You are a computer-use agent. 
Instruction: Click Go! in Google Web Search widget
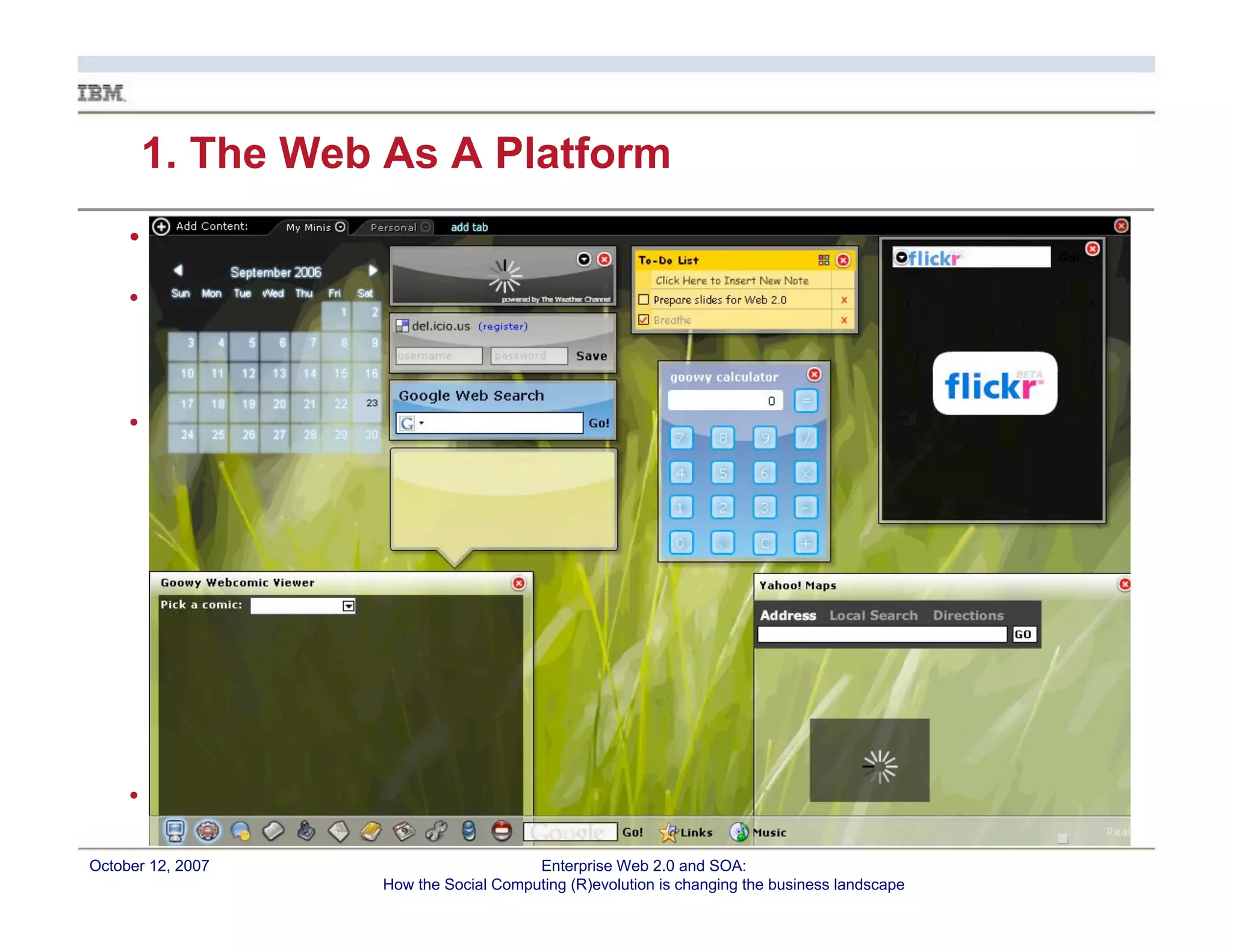click(598, 423)
